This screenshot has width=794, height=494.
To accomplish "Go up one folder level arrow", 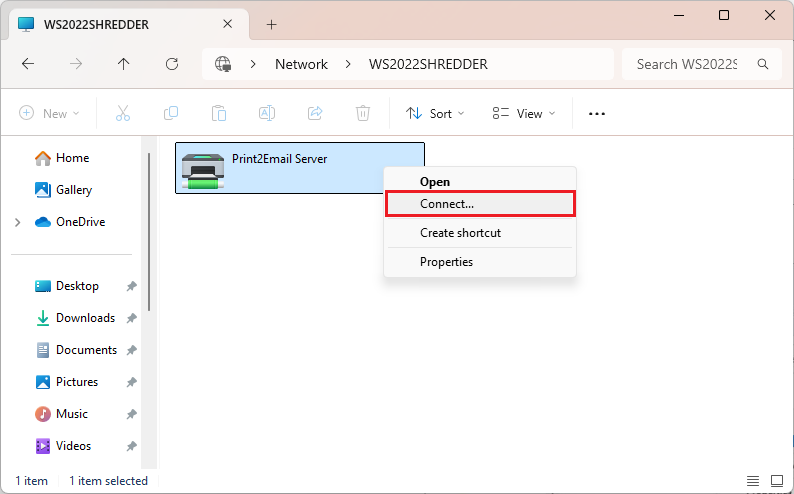I will click(123, 64).
